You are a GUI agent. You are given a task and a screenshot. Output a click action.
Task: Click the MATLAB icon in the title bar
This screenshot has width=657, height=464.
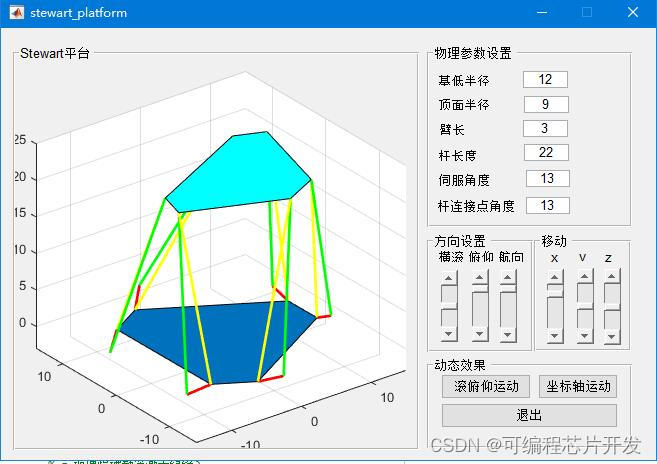(x=17, y=13)
